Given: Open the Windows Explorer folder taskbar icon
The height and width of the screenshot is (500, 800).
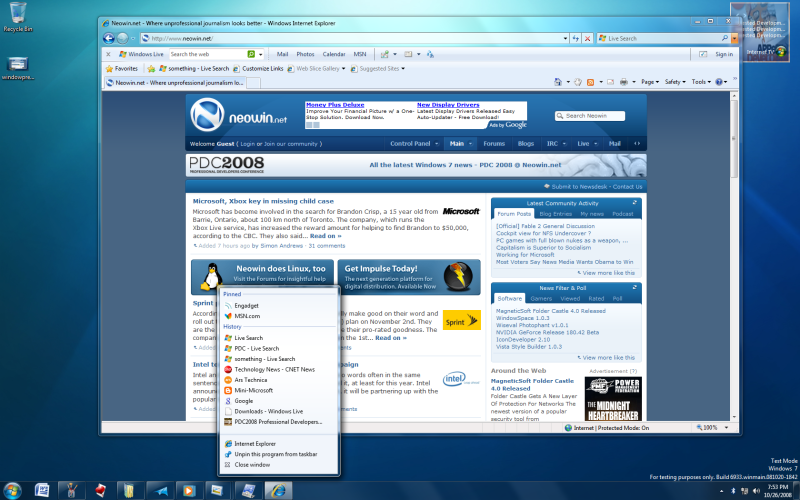Looking at the screenshot, I should 129,491.
